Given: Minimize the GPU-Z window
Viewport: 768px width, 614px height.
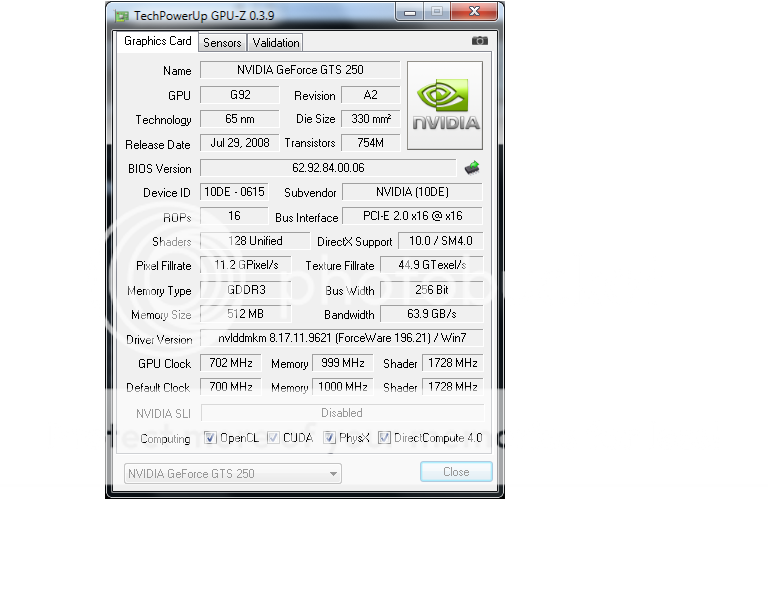Looking at the screenshot, I should click(410, 12).
